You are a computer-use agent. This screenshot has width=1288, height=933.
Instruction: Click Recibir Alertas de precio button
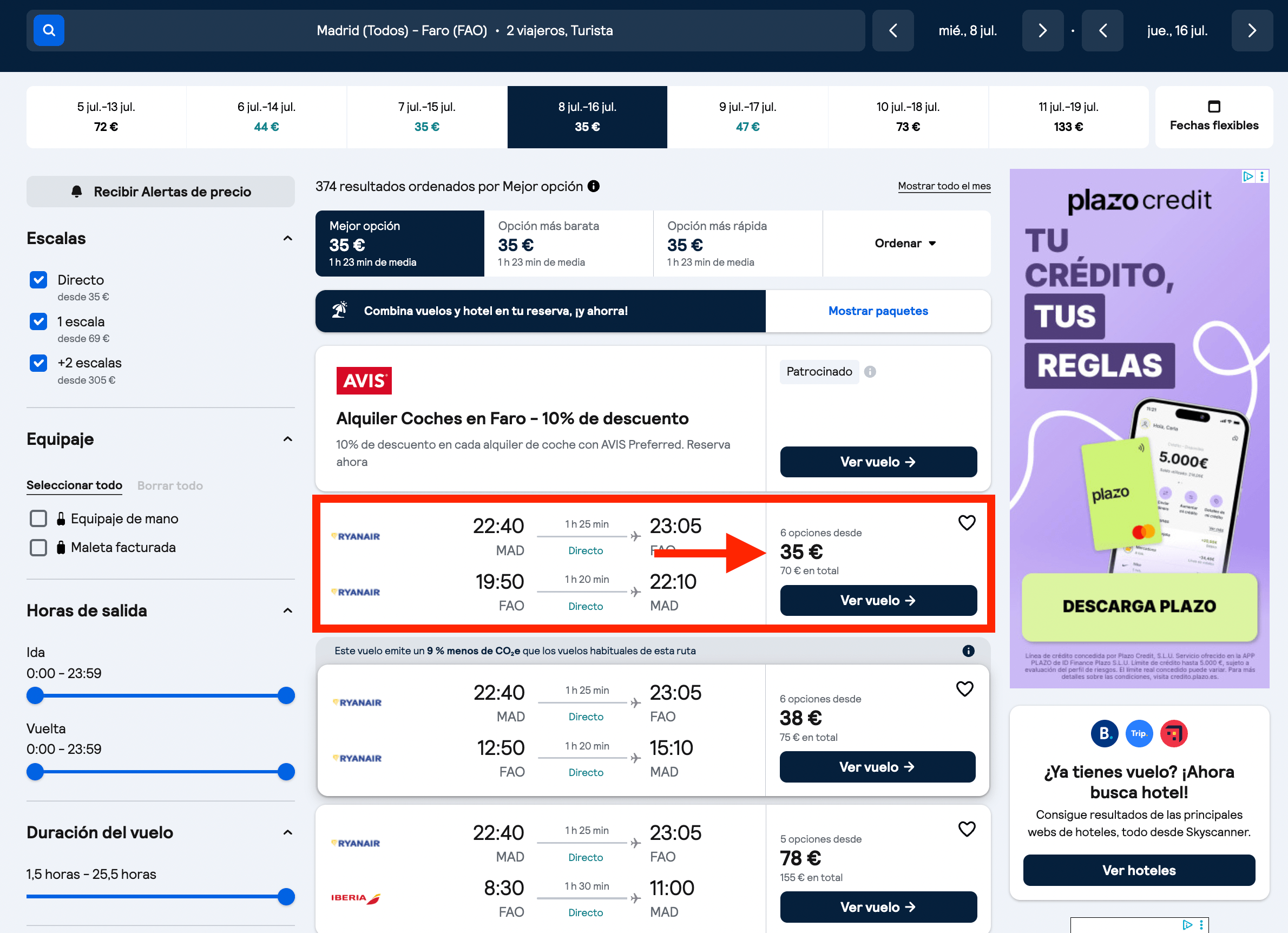point(161,192)
